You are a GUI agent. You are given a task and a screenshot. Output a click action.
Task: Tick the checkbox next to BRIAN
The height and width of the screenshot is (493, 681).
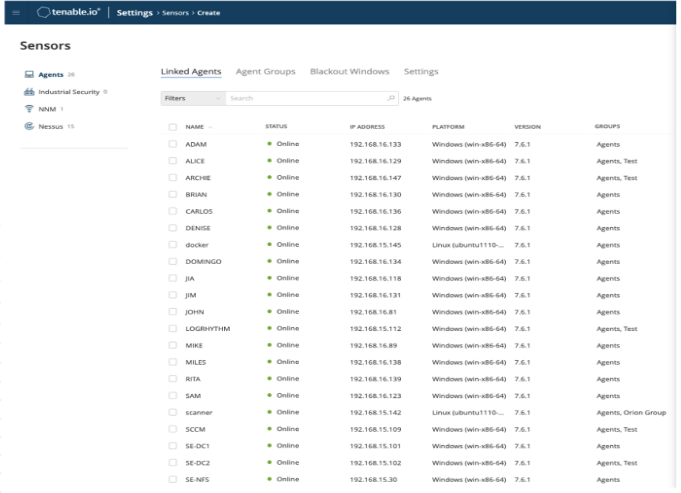(173, 195)
